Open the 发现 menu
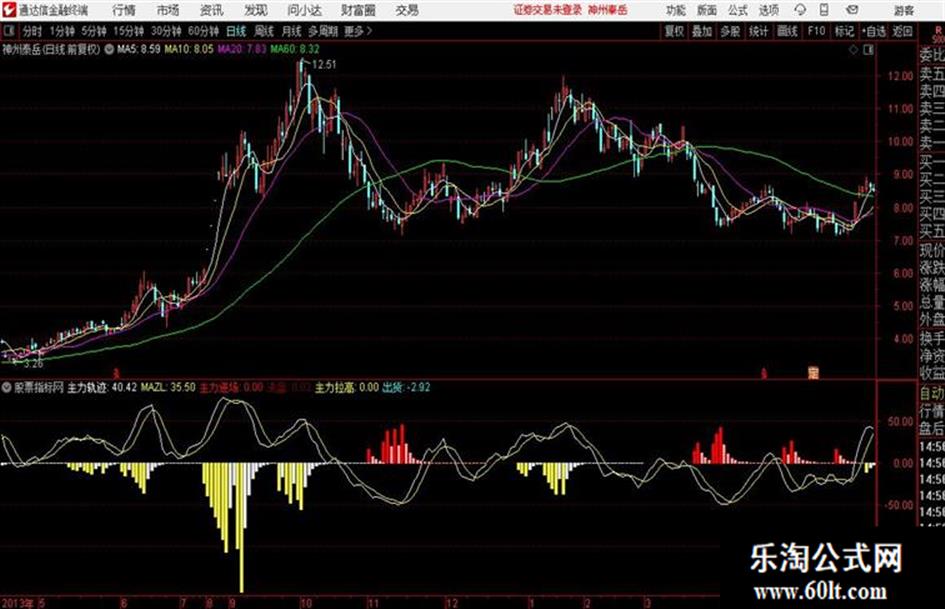 (x=255, y=10)
